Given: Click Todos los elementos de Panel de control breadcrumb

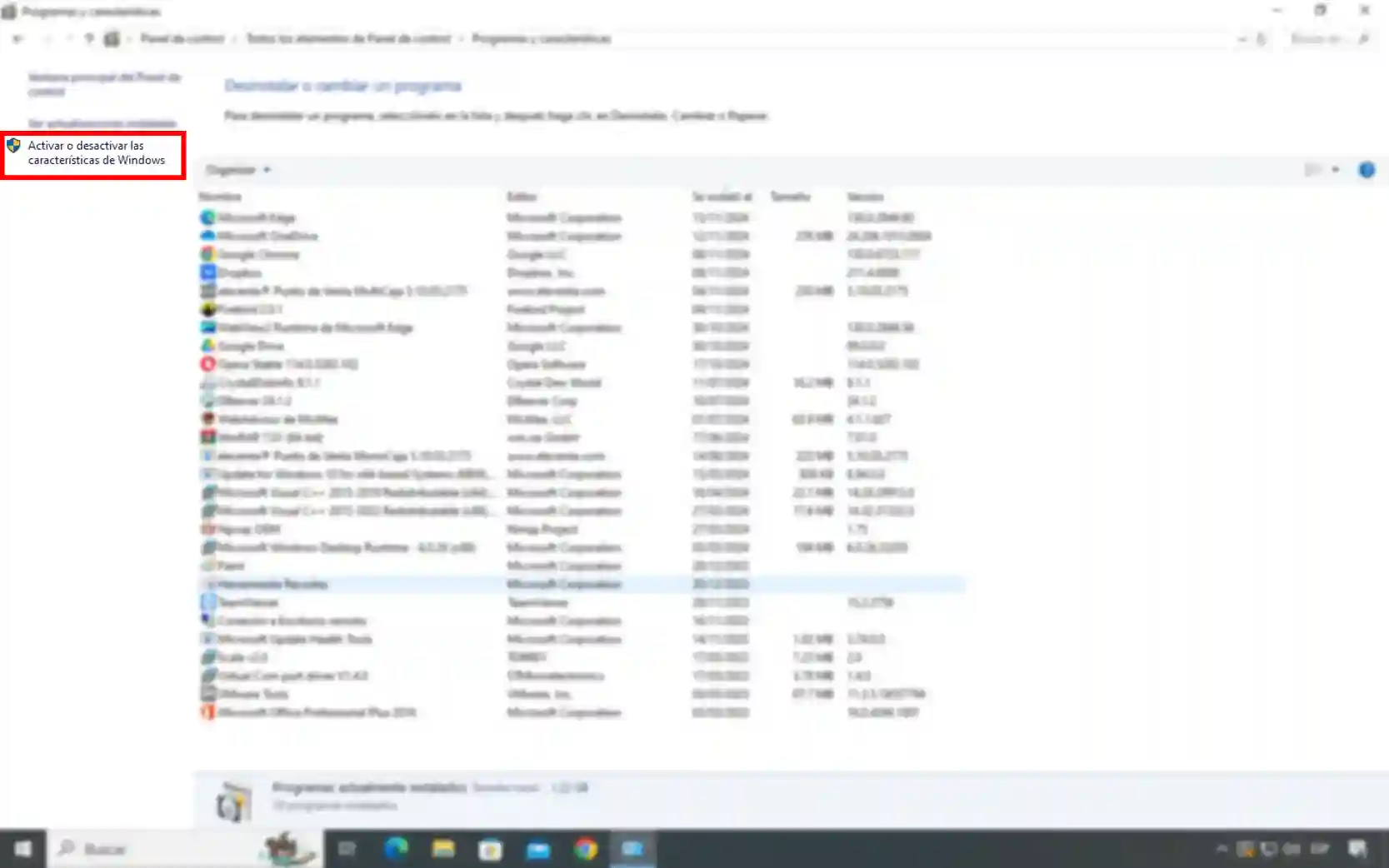Looking at the screenshot, I should [348, 38].
